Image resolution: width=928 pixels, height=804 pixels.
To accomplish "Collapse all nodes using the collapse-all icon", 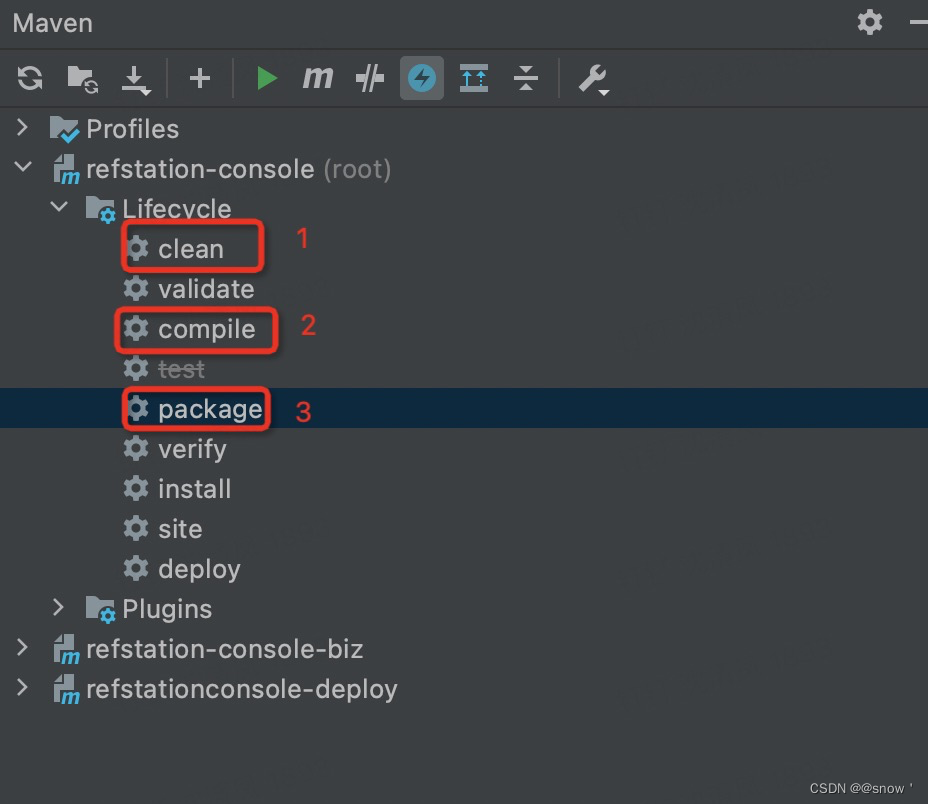I will pyautogui.click(x=525, y=78).
